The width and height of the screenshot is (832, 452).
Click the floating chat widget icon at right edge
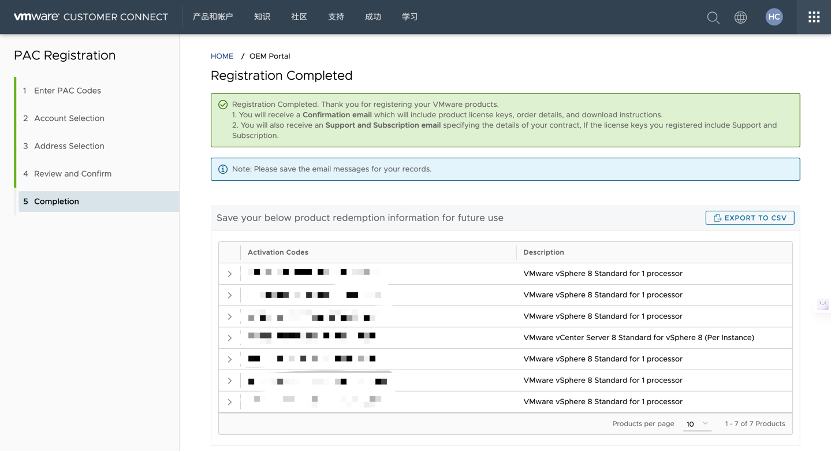pos(823,305)
